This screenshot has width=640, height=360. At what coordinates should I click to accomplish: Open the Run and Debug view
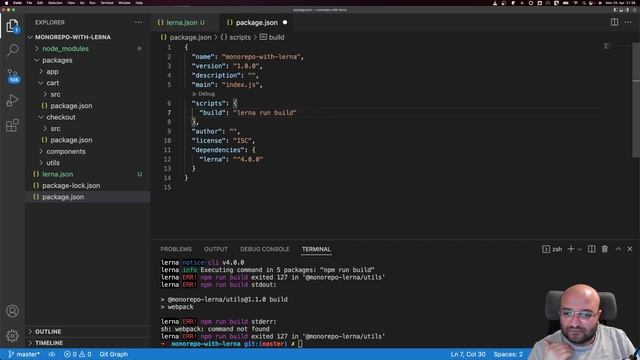click(12, 100)
